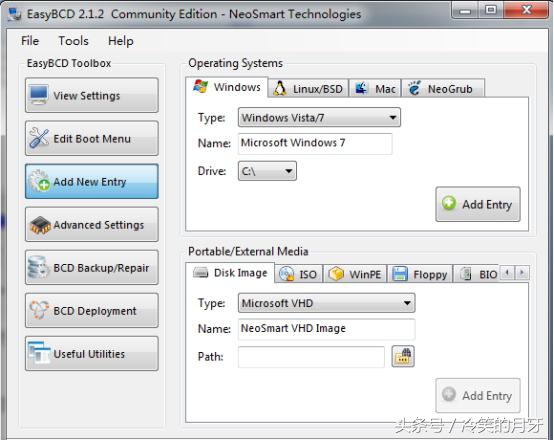Click the wrench icon on Edit Boot Menu

(39, 138)
